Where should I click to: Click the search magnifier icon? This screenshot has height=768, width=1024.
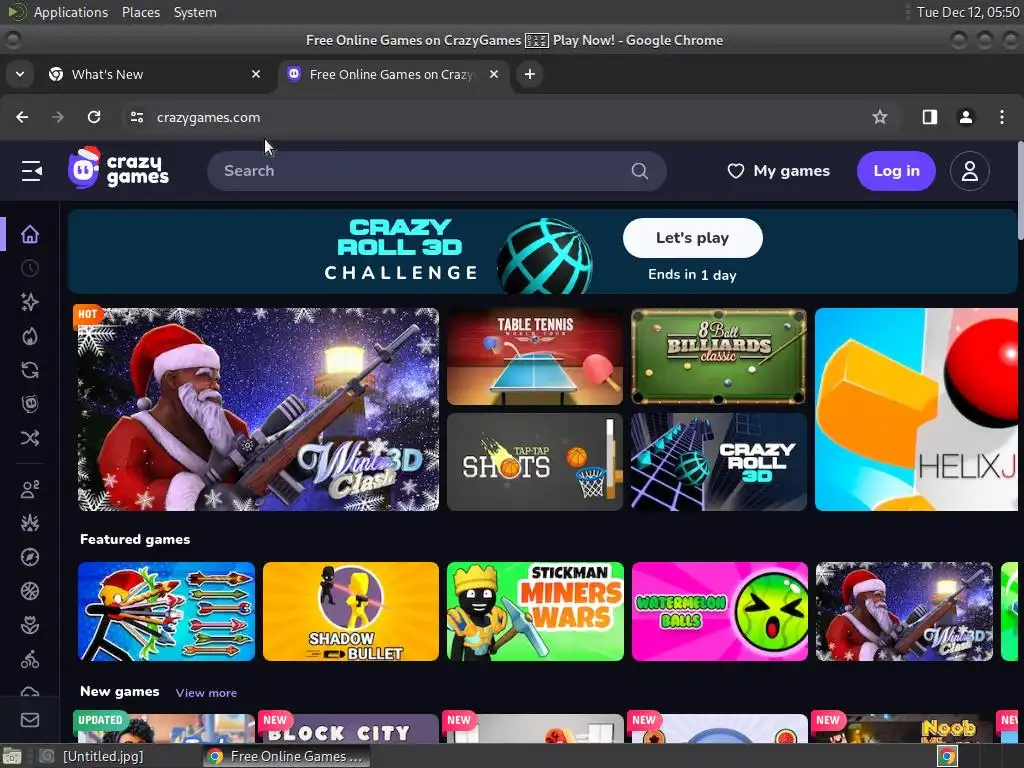(640, 171)
